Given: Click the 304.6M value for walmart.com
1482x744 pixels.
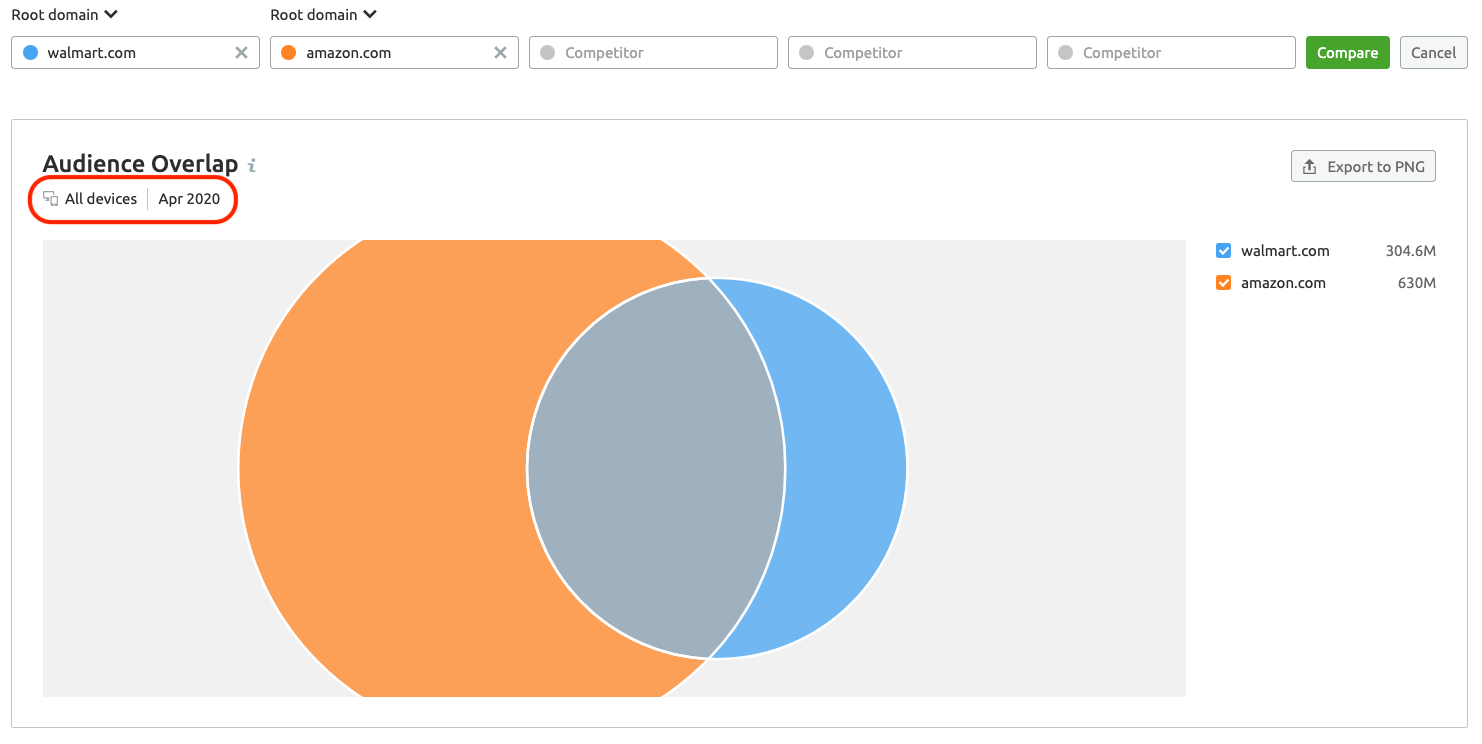Looking at the screenshot, I should (x=1410, y=251).
